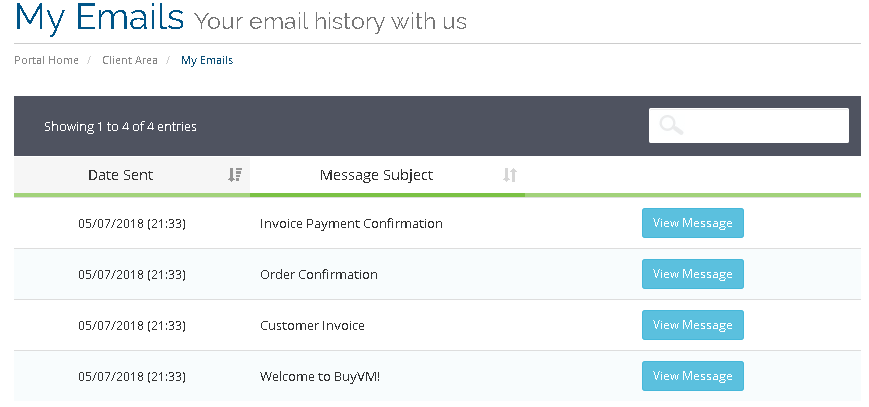Screen dimensions: 869x407
Task: Click the 'Showing 1 to 4' entries text
Action: [x=120, y=127]
